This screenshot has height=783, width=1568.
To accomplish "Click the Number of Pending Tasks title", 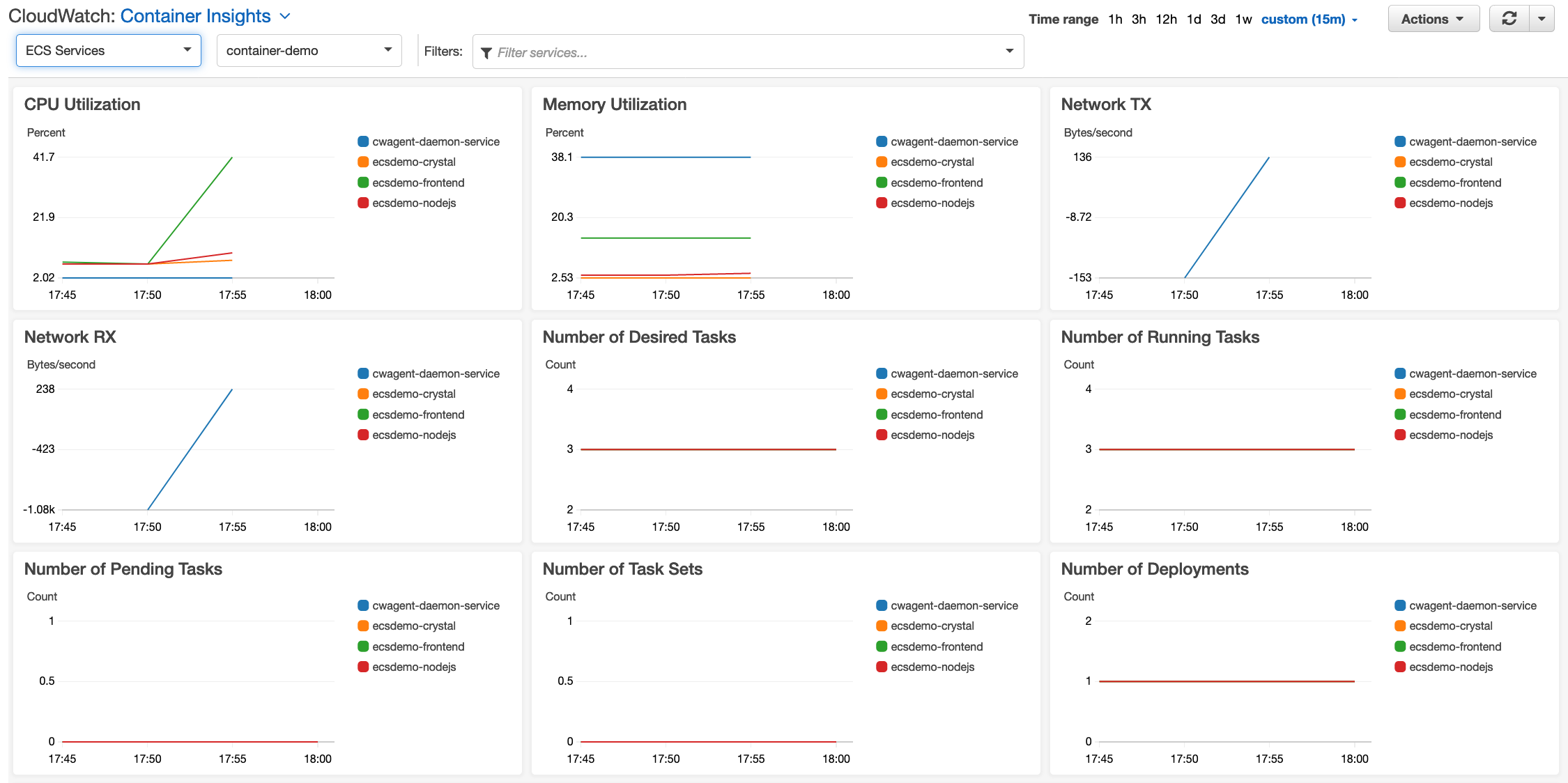I will click(x=123, y=569).
